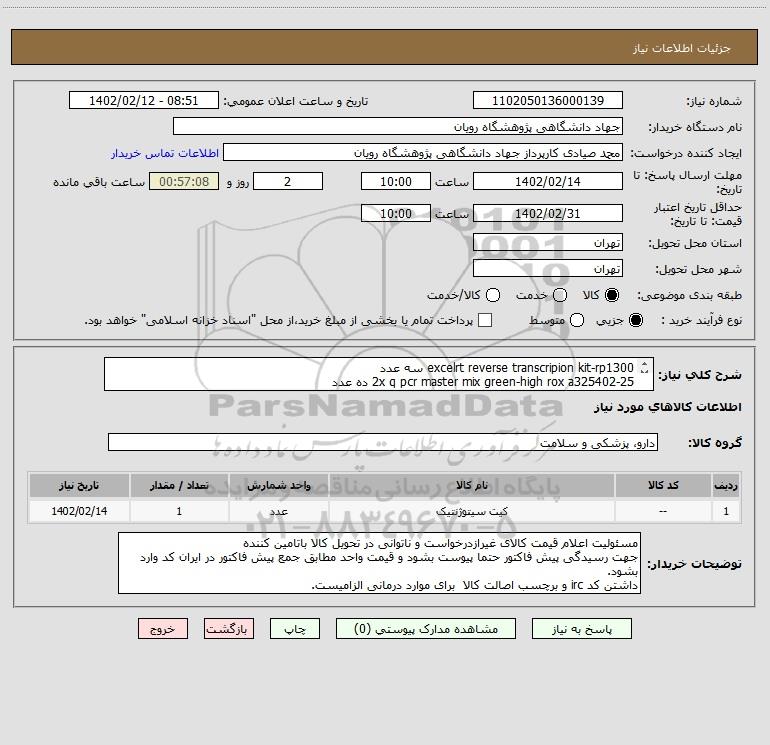Click the page header جزئیات اطلاعات نیاز
This screenshot has height=745, width=770.
coord(682,48)
